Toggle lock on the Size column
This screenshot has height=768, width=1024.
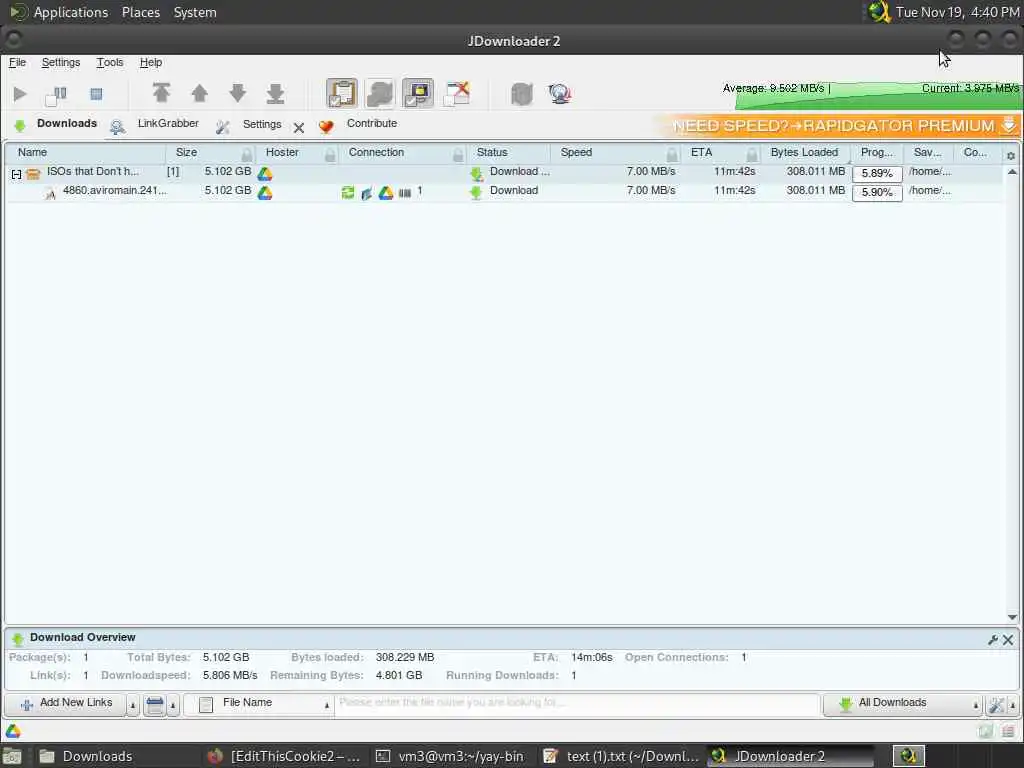[x=247, y=154]
